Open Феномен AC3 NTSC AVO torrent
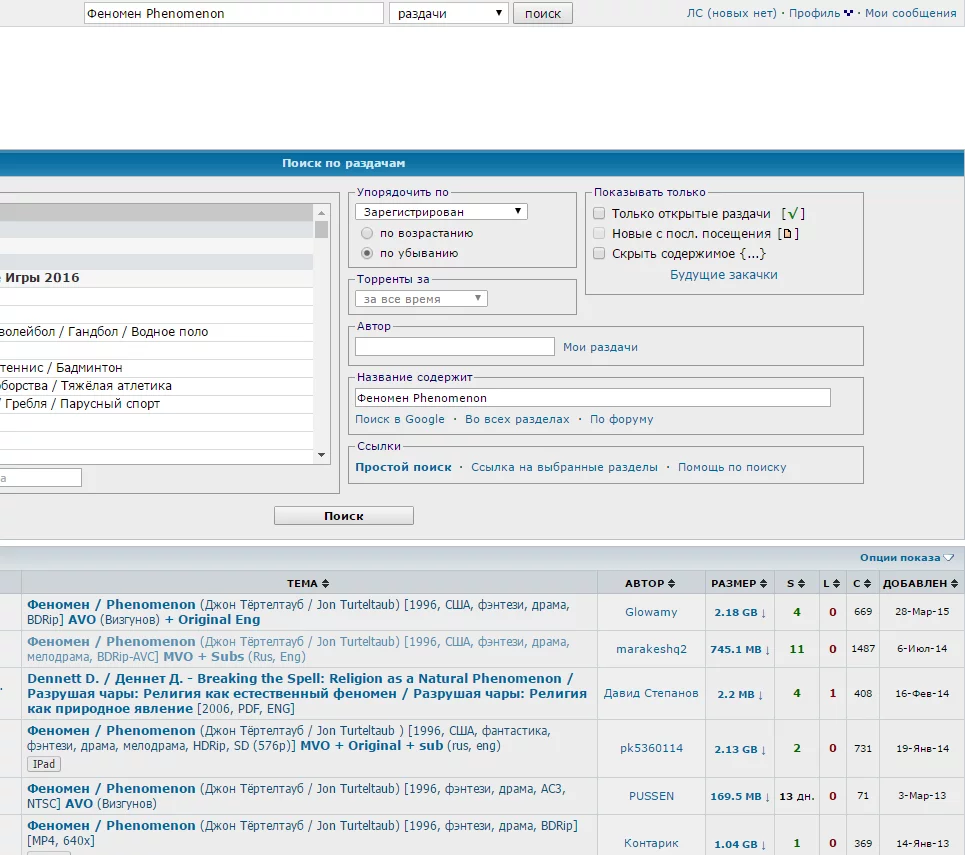The width and height of the screenshot is (965, 855). (x=297, y=796)
